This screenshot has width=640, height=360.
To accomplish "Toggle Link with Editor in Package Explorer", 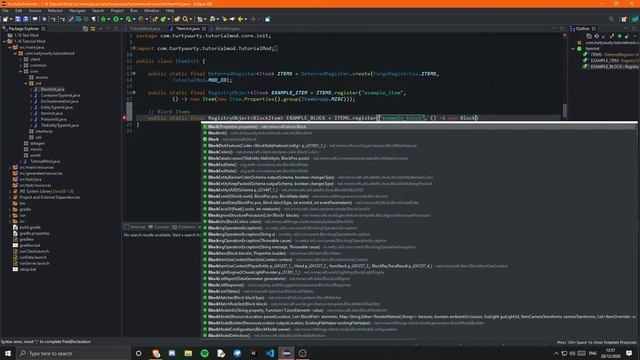I will [93, 29].
